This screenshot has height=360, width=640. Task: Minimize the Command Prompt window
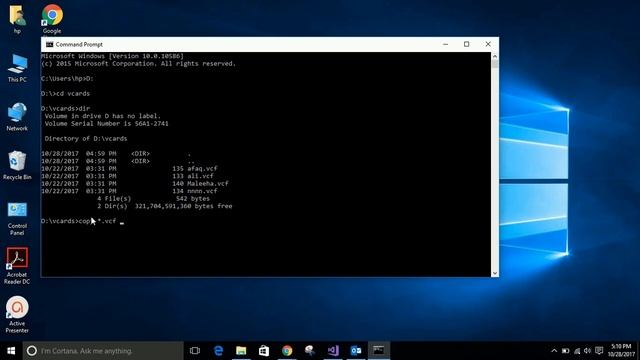coord(445,44)
